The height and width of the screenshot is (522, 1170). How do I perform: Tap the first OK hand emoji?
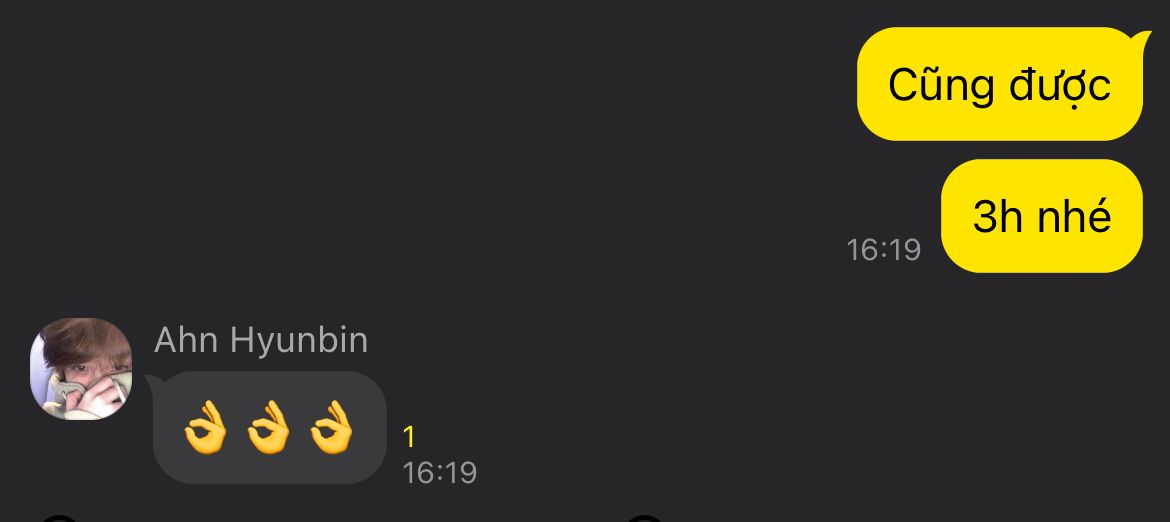(205, 427)
